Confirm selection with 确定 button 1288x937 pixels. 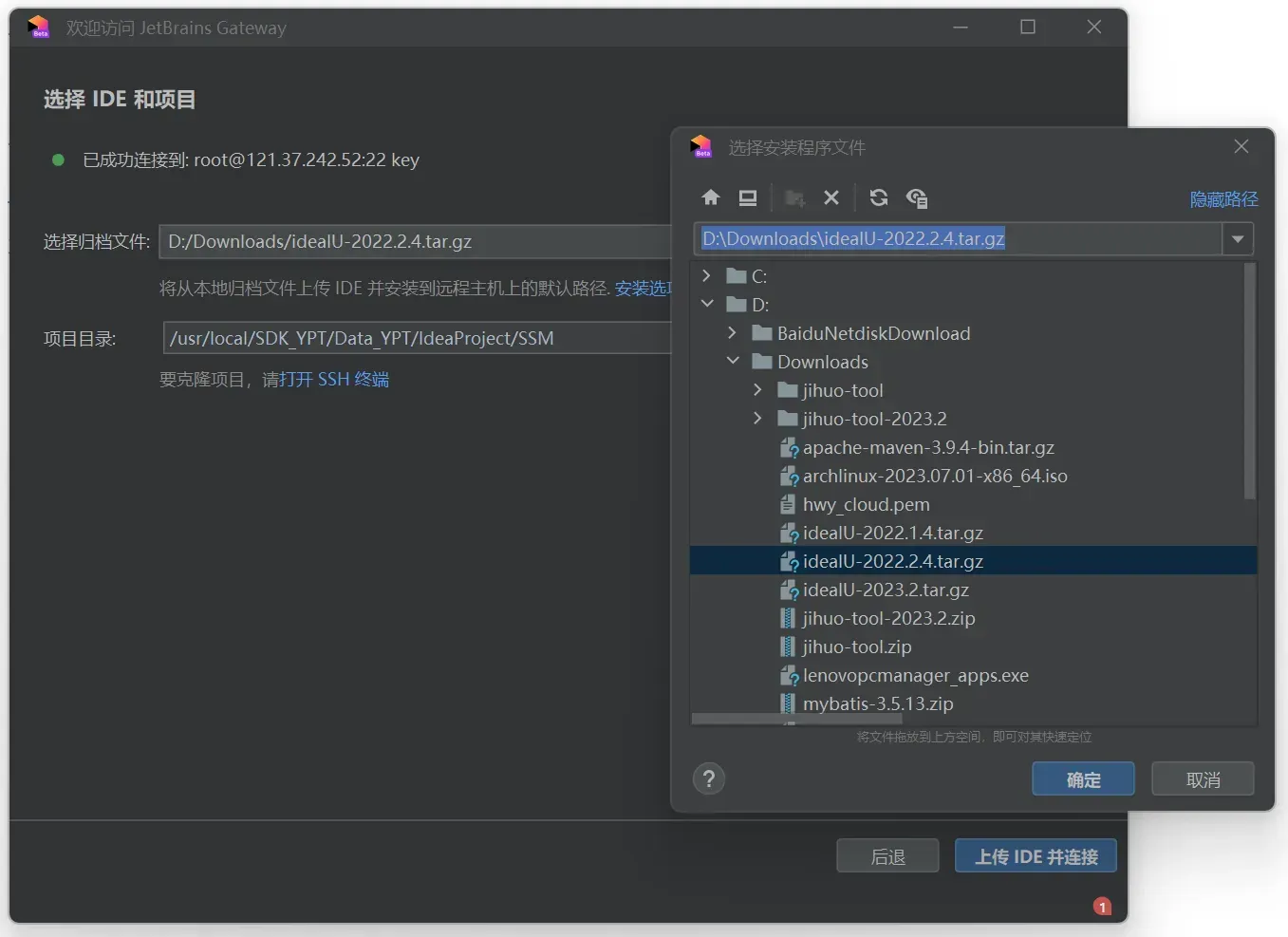tap(1083, 779)
